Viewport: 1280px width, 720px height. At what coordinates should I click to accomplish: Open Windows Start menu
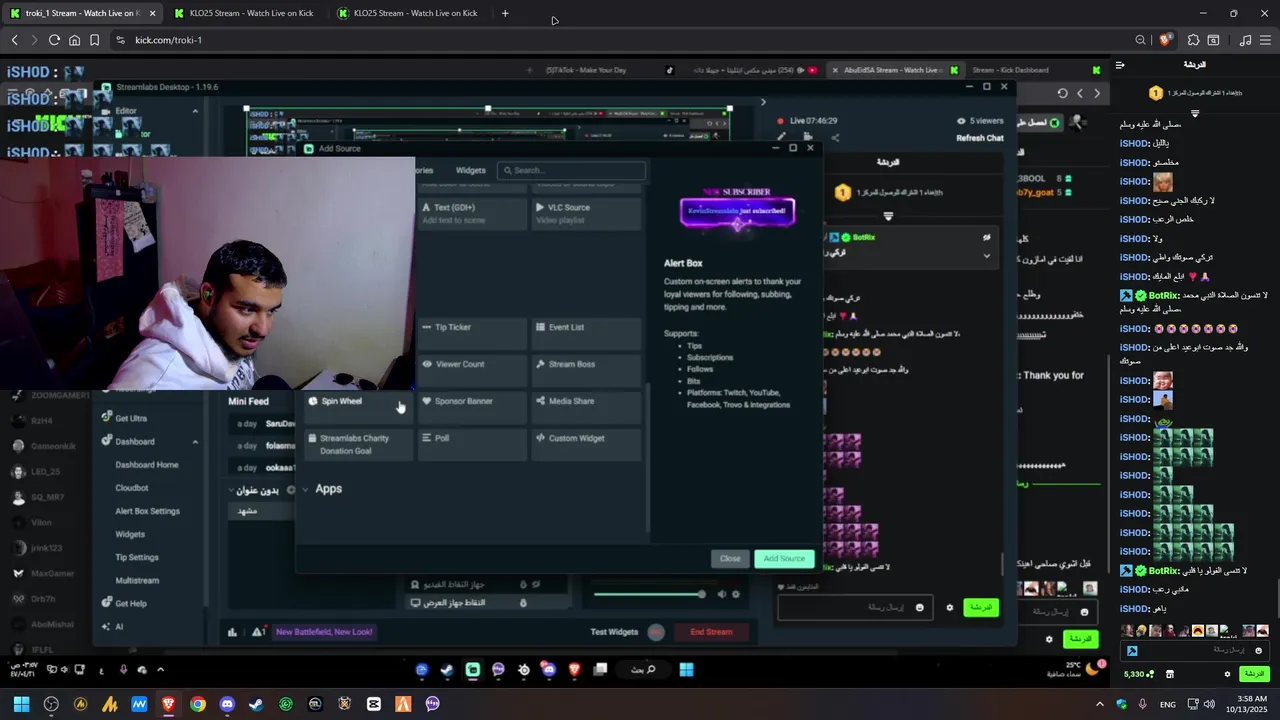click(x=21, y=704)
